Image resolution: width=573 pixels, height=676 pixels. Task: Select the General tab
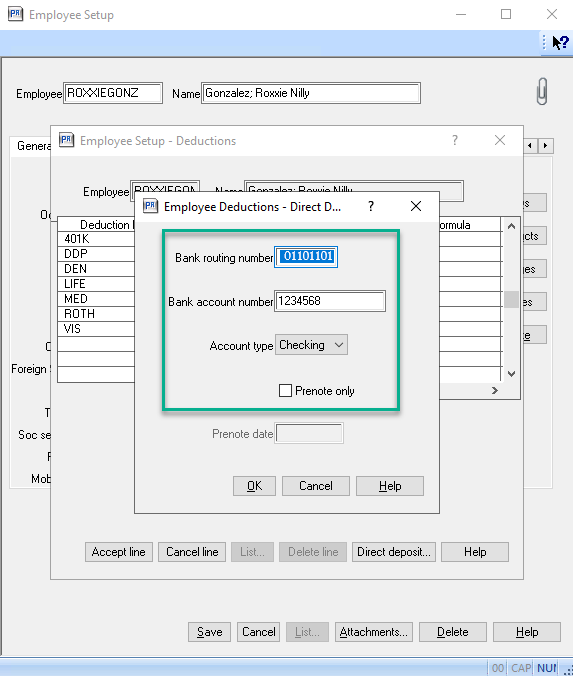click(34, 146)
